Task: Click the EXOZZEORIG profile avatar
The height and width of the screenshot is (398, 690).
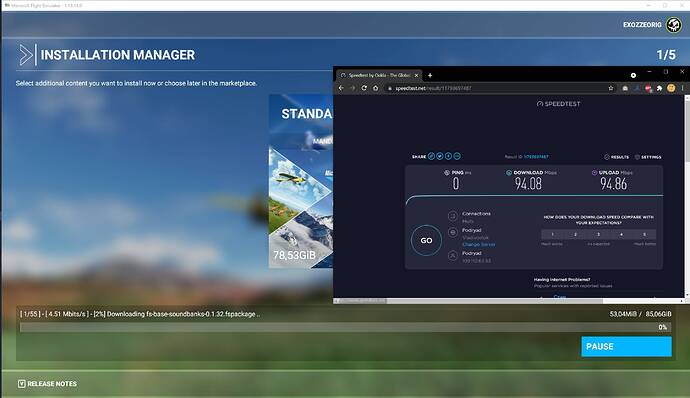Action: pos(674,25)
